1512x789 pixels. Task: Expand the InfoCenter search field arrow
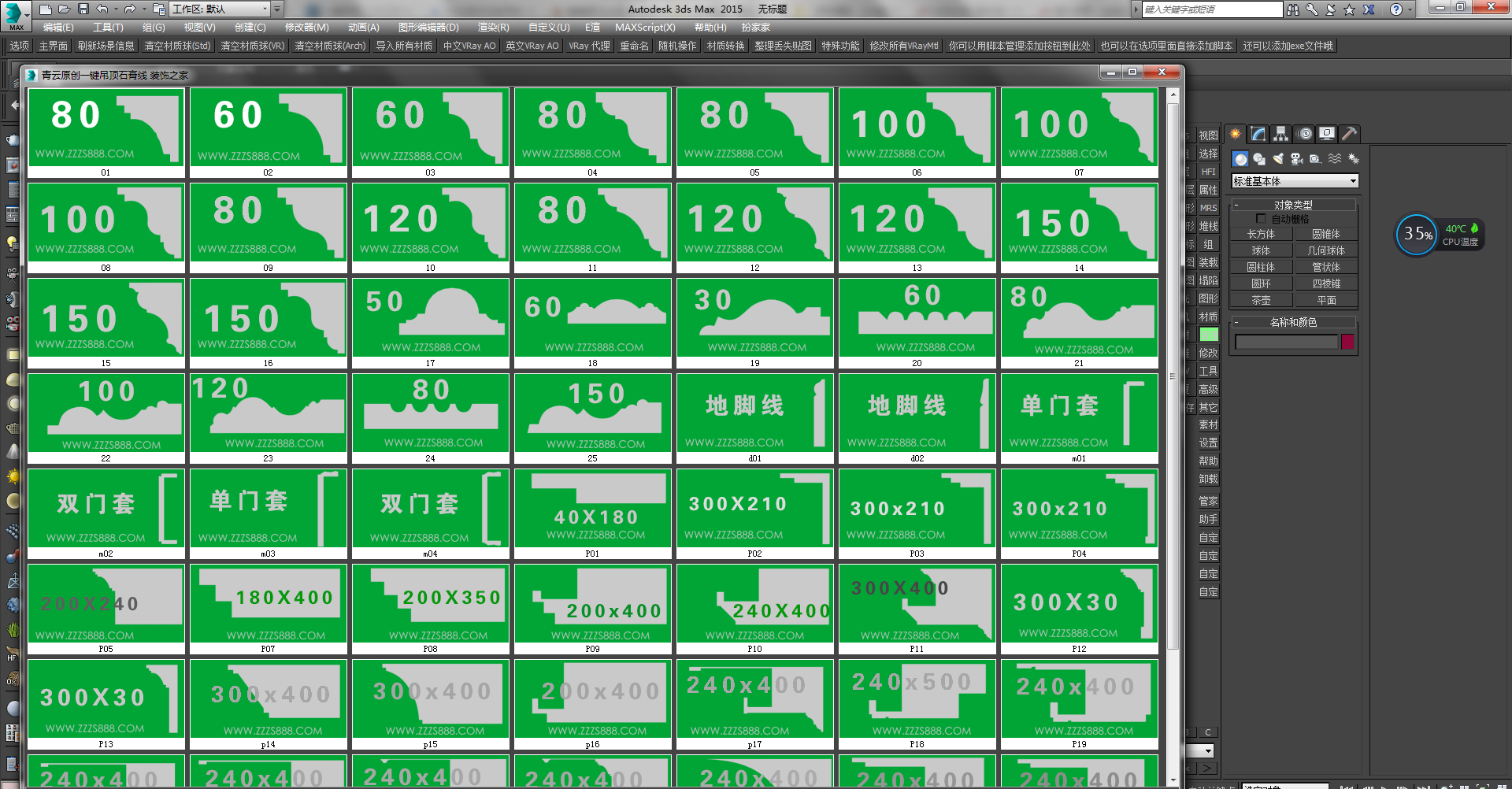click(x=1136, y=9)
